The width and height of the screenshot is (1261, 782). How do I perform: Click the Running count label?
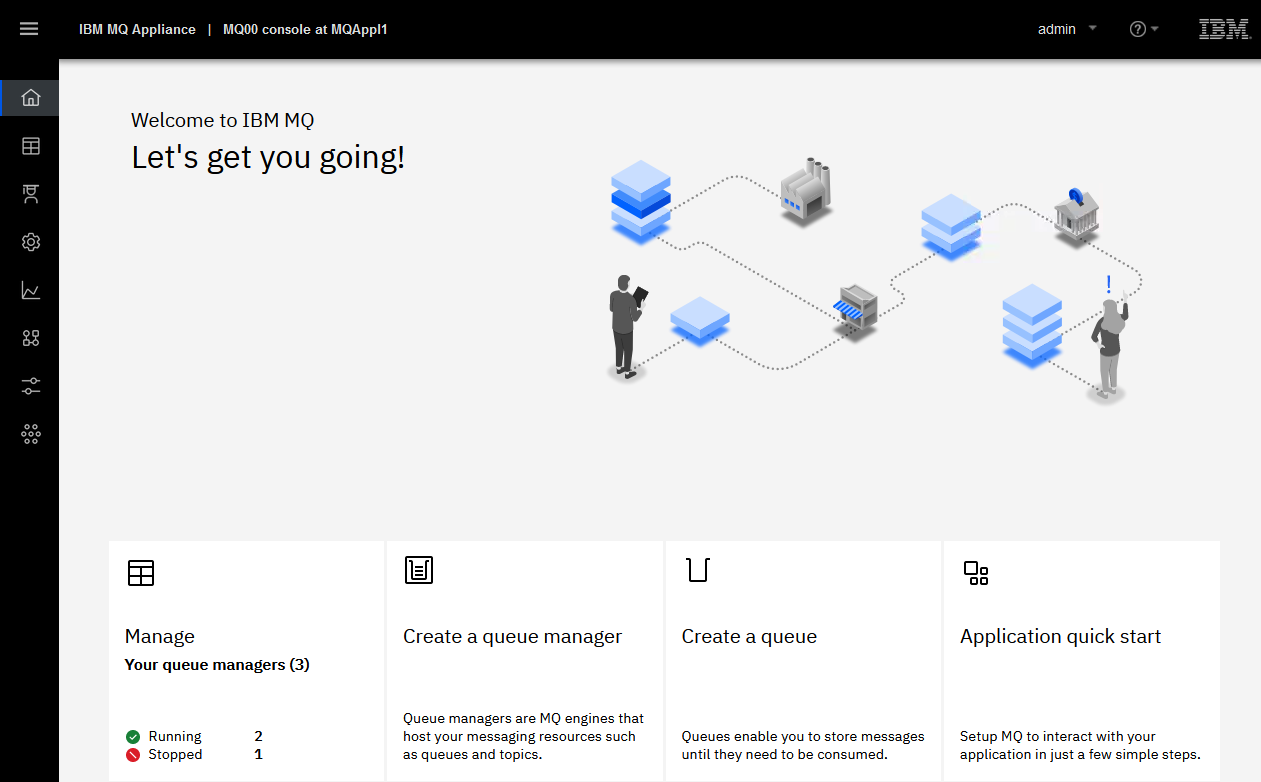click(175, 736)
